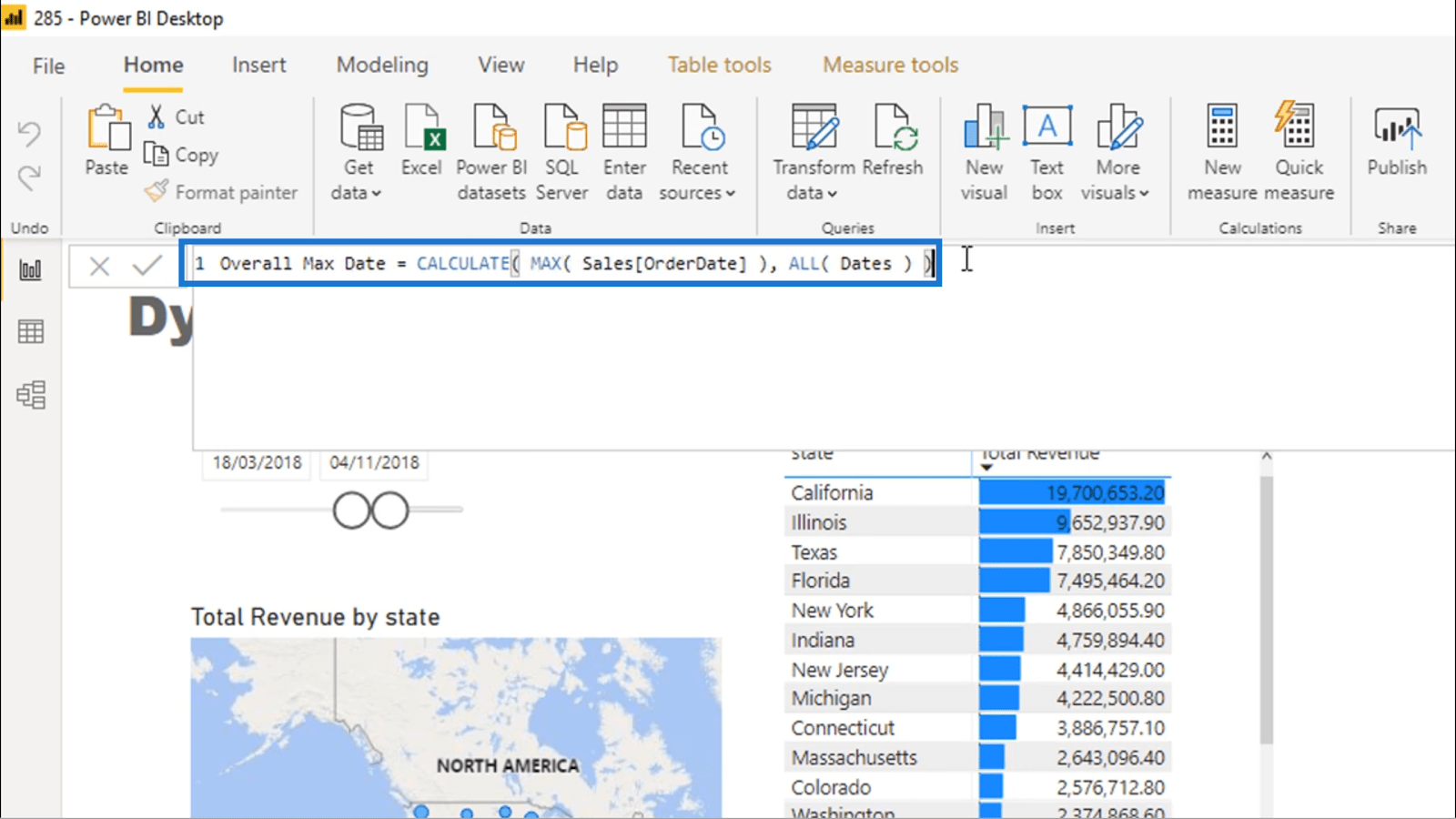The image size is (1456, 819).
Task: Select the Home ribbon tab
Action: point(153,65)
